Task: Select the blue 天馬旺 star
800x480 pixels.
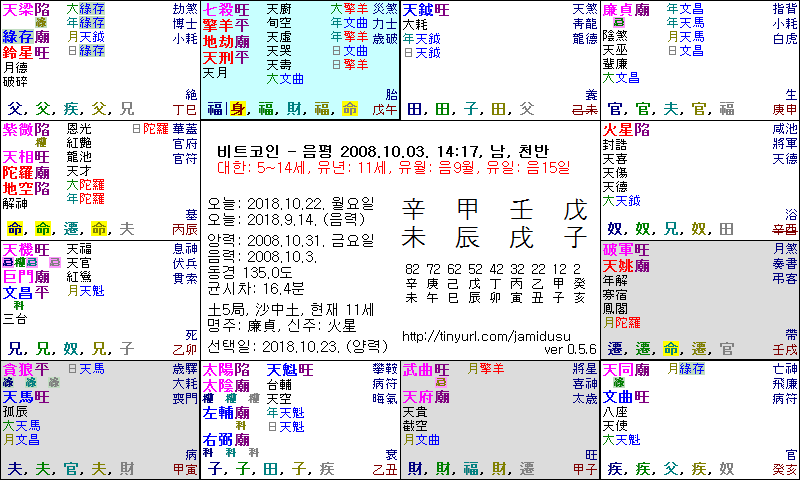Action: click(26, 397)
